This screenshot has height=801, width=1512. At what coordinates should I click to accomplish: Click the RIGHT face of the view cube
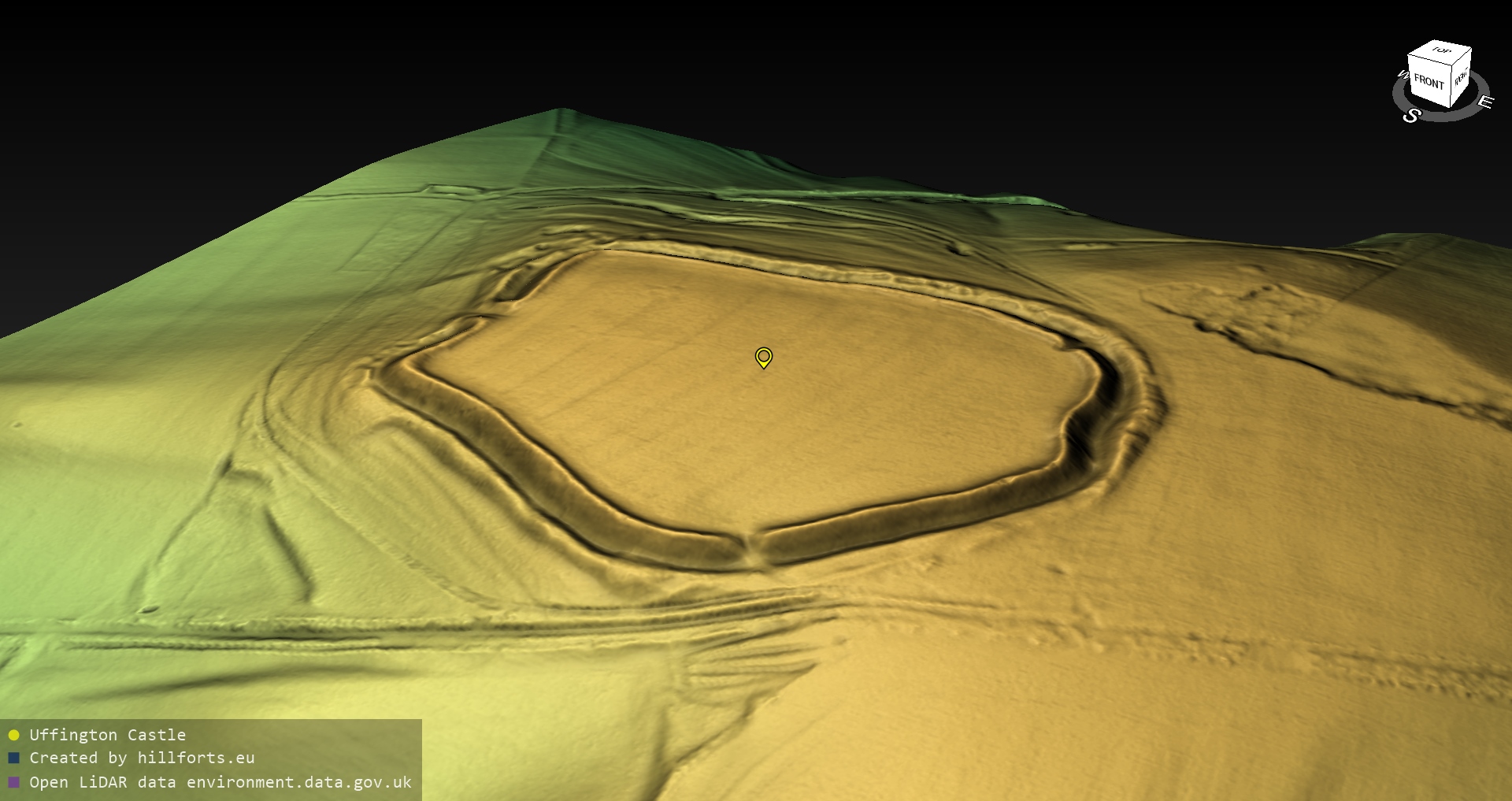(x=1461, y=79)
